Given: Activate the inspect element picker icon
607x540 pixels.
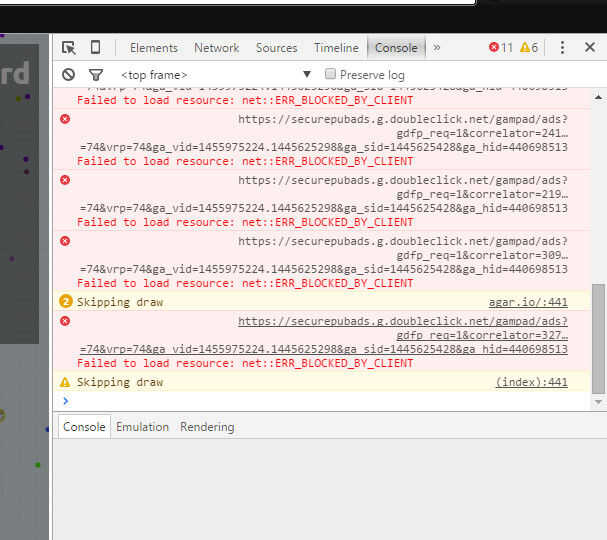Looking at the screenshot, I should tap(69, 48).
